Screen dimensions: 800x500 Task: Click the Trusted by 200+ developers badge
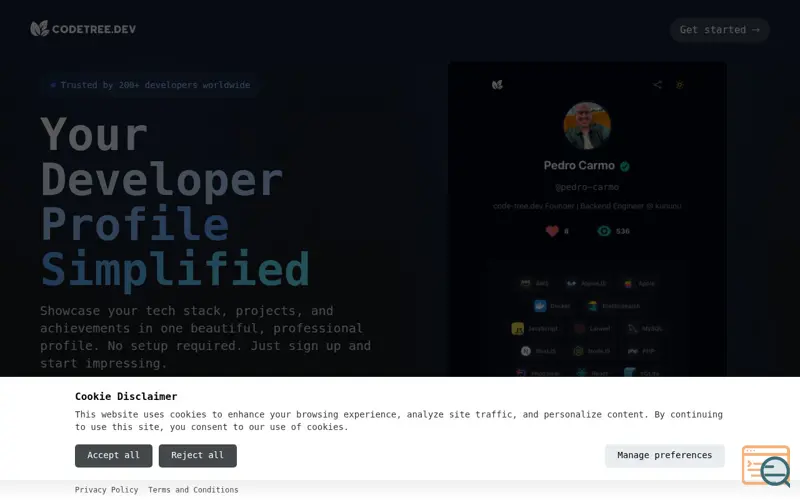tap(150, 85)
